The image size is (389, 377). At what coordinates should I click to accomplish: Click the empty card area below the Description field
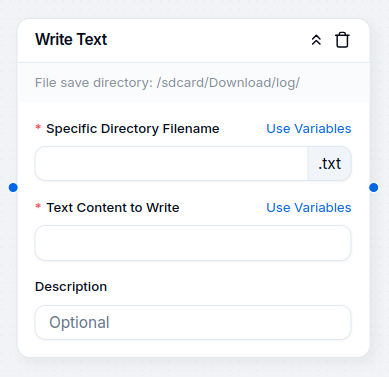pyautogui.click(x=193, y=348)
